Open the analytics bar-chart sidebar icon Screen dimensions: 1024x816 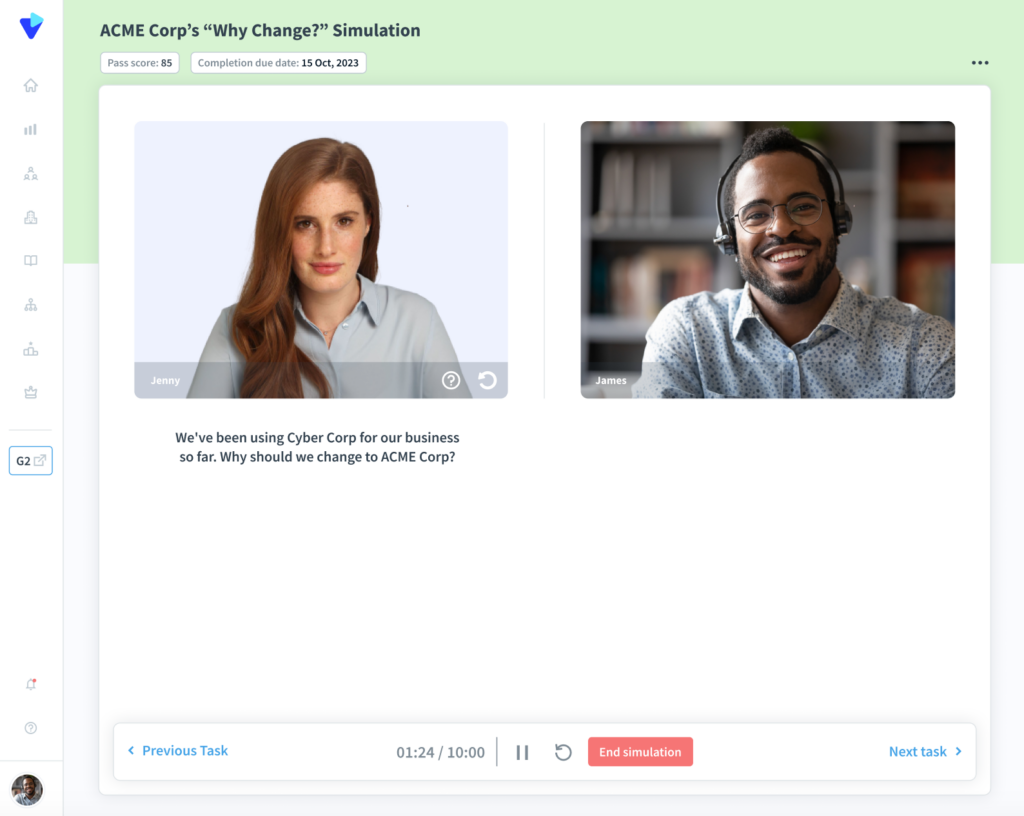pos(30,129)
